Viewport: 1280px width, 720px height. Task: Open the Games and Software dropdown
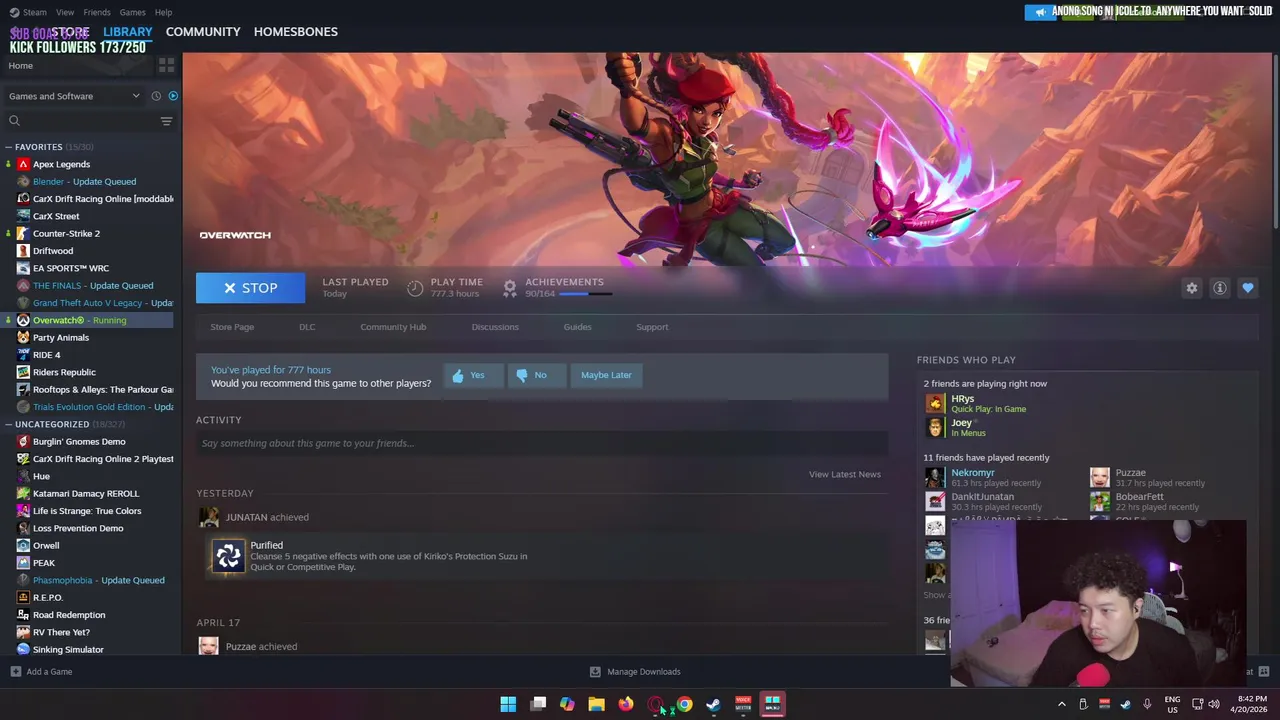coord(74,96)
